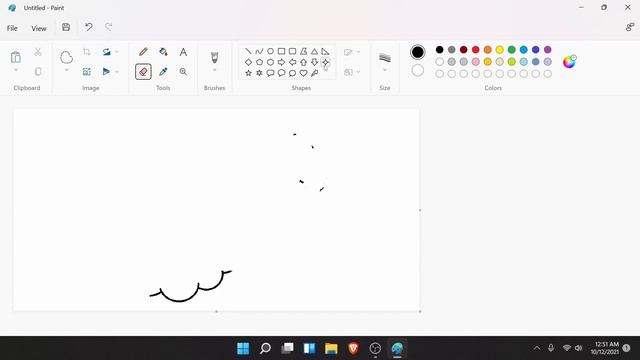
Task: Pick the dark red color swatch
Action: click(x=463, y=50)
